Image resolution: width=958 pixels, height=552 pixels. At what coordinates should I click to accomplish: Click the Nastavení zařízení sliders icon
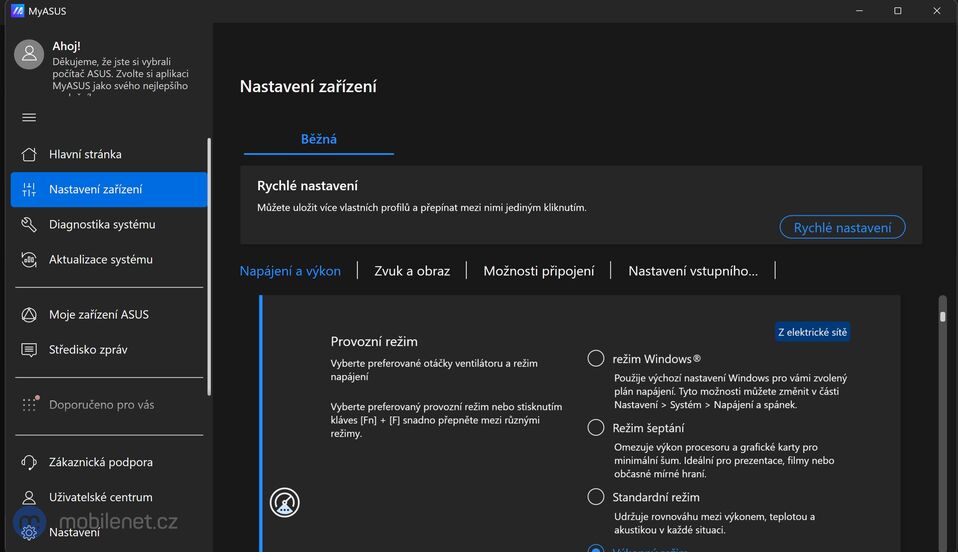click(x=29, y=190)
